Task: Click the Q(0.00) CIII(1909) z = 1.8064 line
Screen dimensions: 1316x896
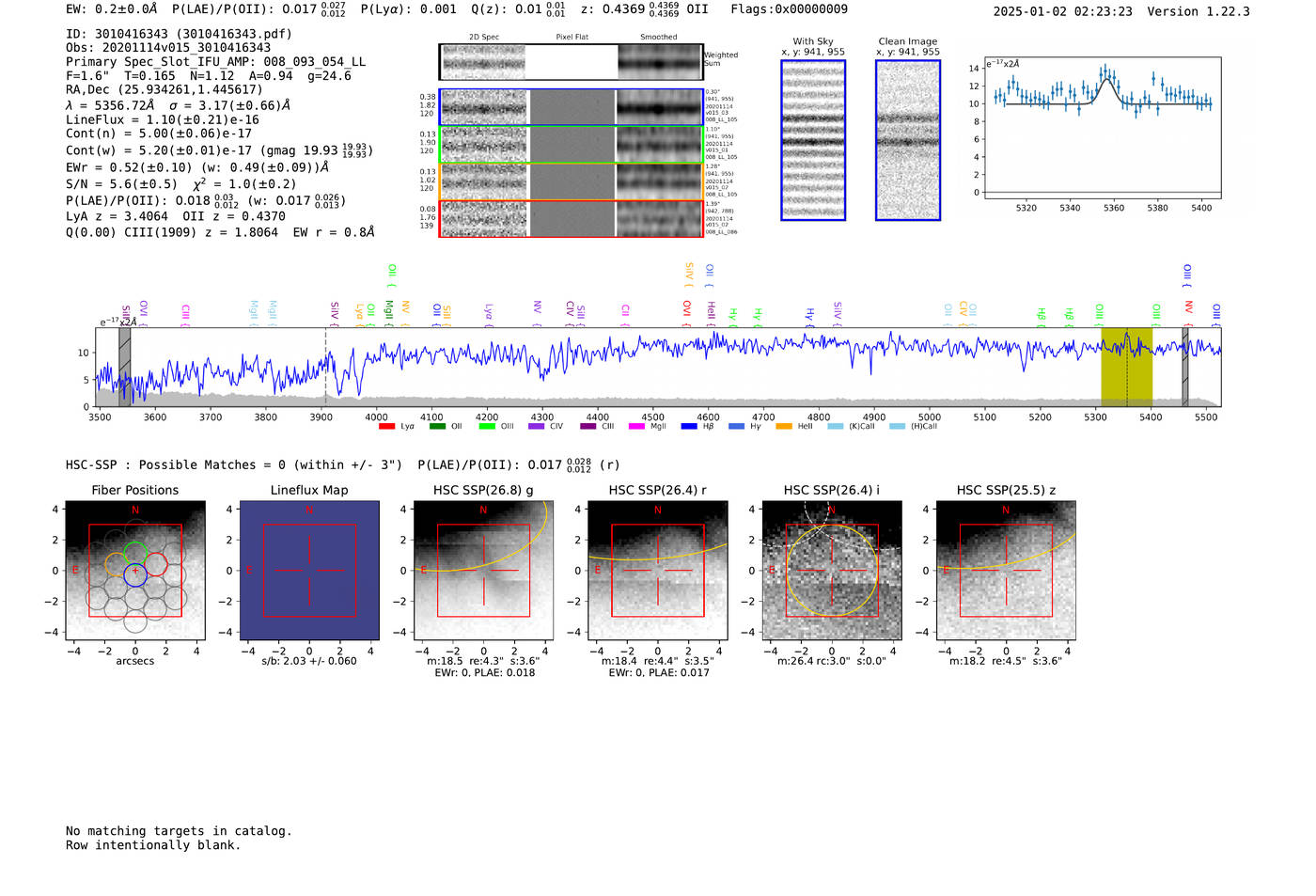Action: coord(172,232)
